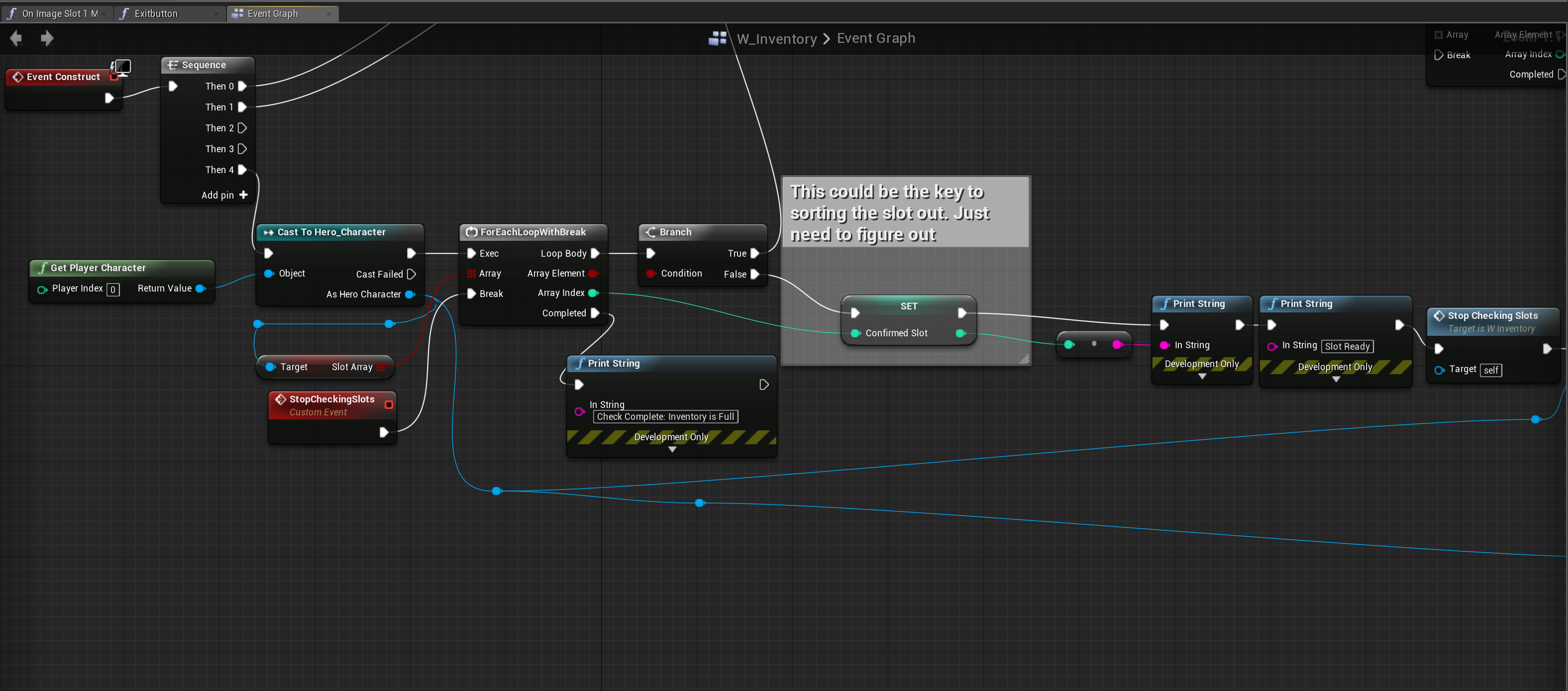This screenshot has height=691, width=1568.
Task: Click the W_Inventory breadcrumb link
Action: (777, 38)
